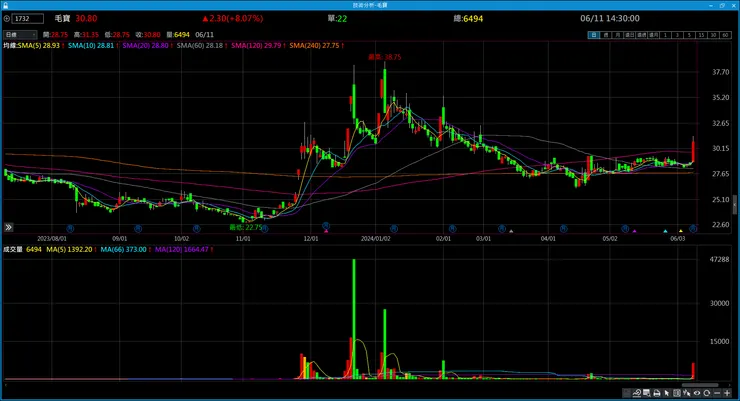This screenshot has width=740, height=401.
Task: Click the total volume 總:6494 value
Action: pyautogui.click(x=468, y=18)
